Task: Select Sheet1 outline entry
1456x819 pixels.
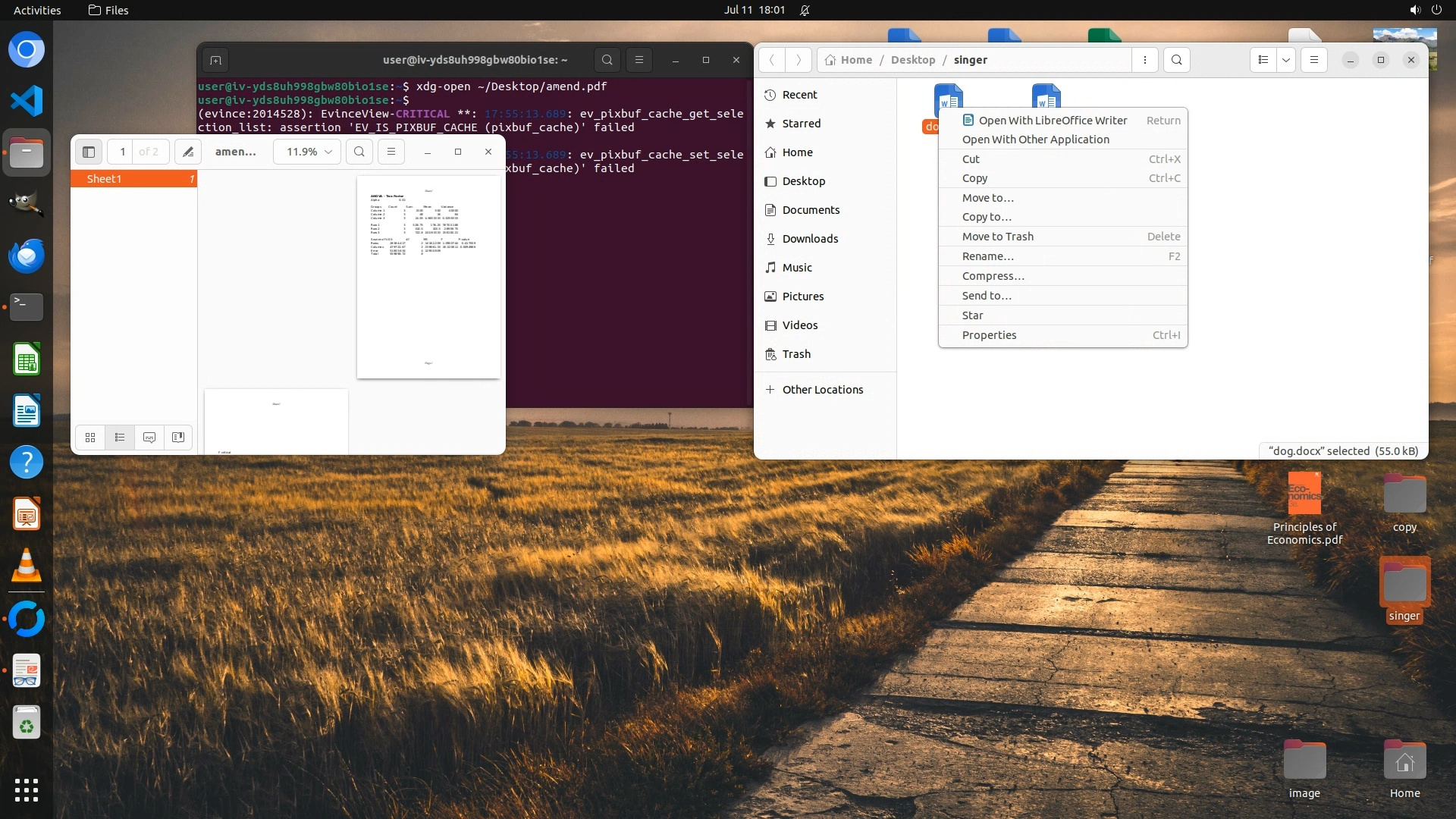Action: coord(105,179)
